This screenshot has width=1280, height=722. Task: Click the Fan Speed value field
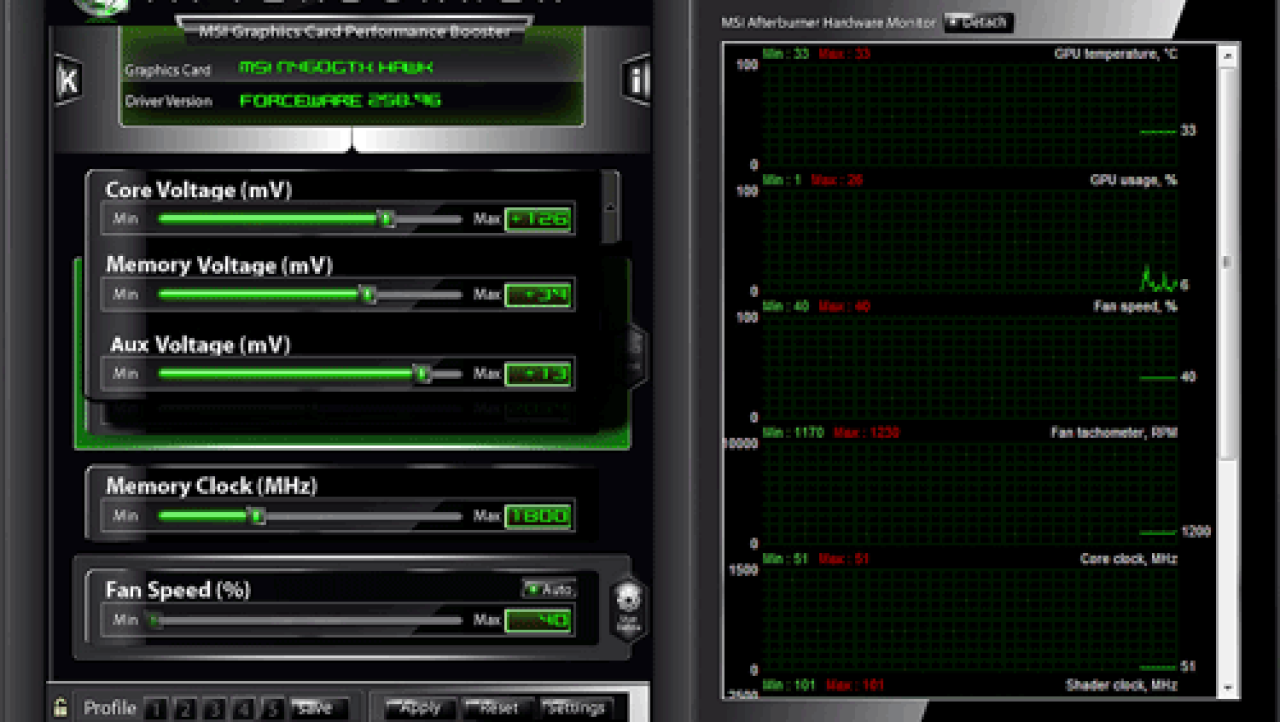point(539,621)
